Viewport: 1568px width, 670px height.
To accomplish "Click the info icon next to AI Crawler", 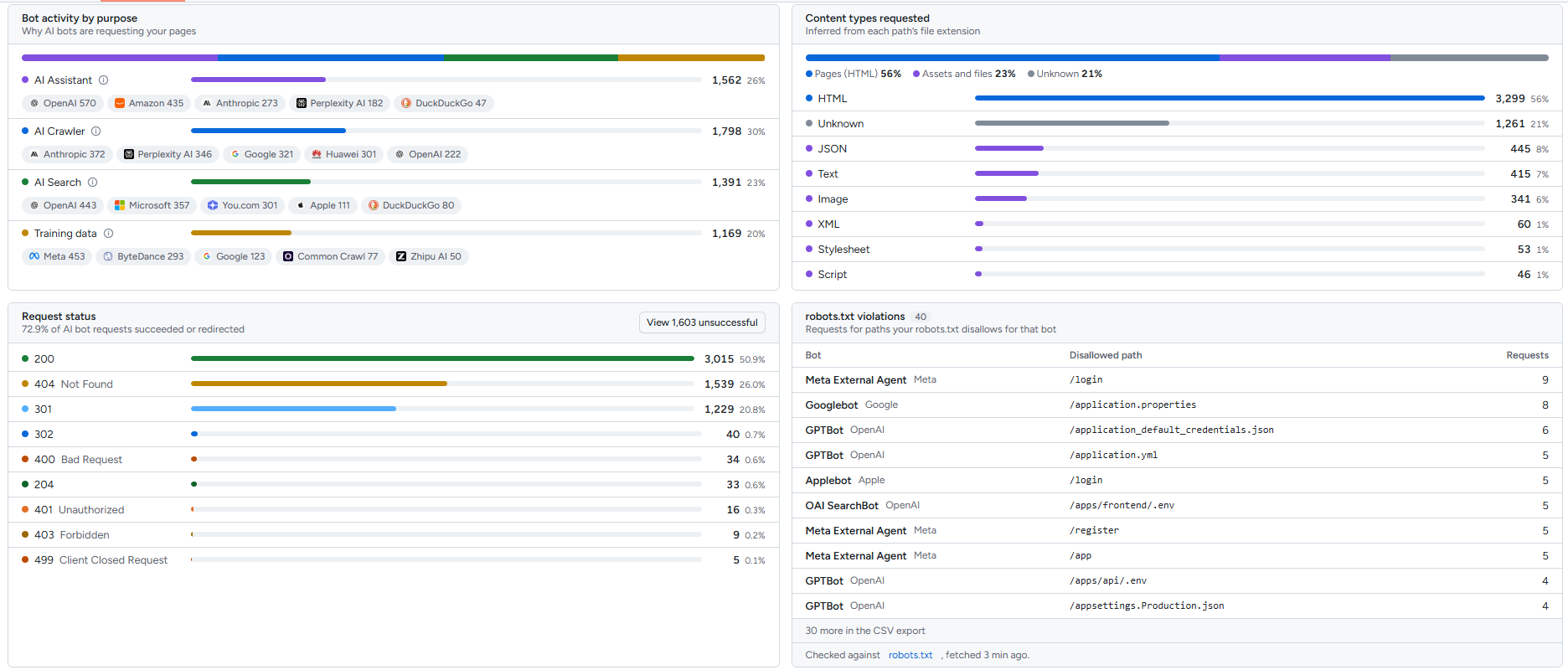I will click(96, 131).
